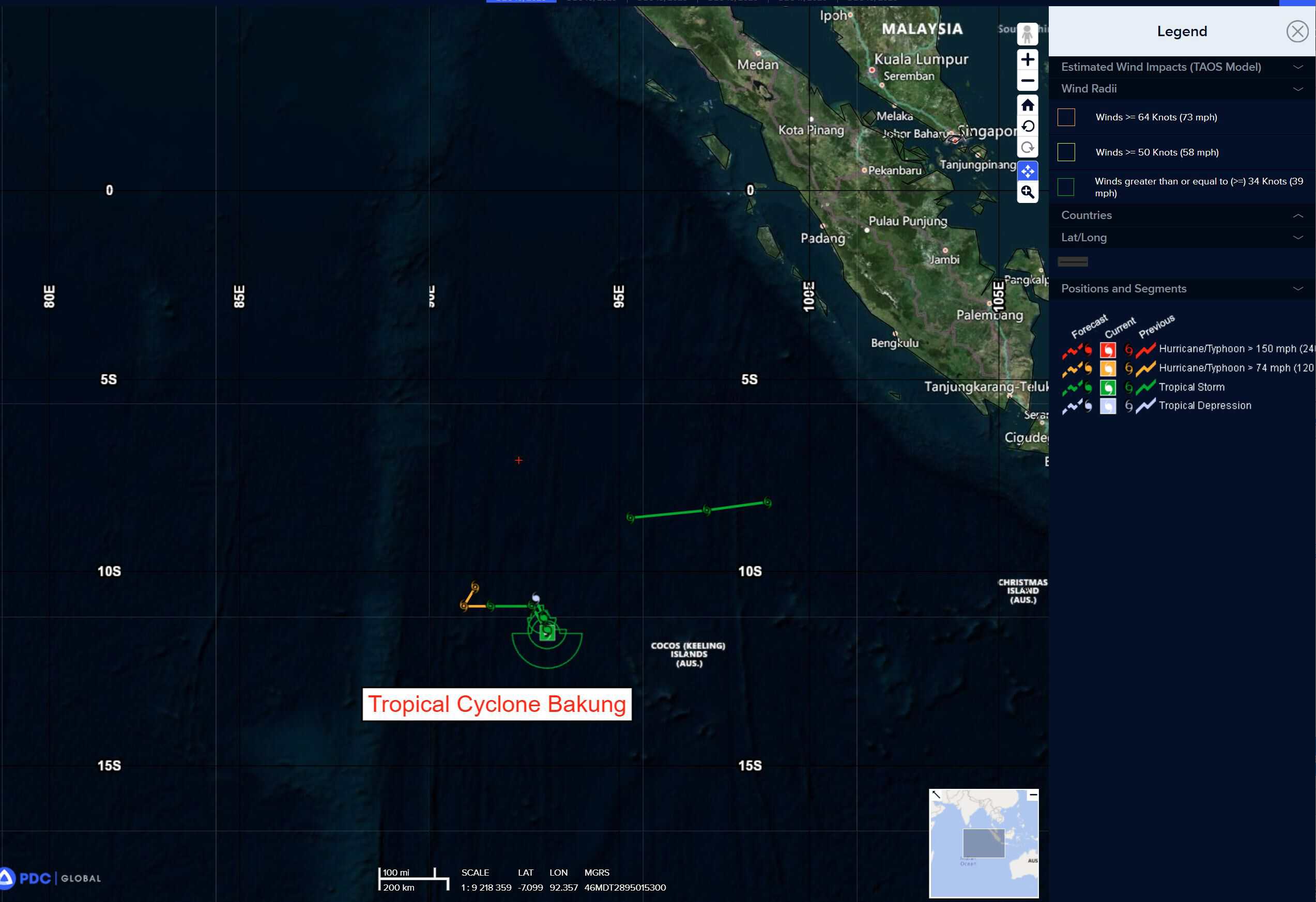Image resolution: width=1316 pixels, height=902 pixels.
Task: Click the overview map thumbnail
Action: (984, 843)
